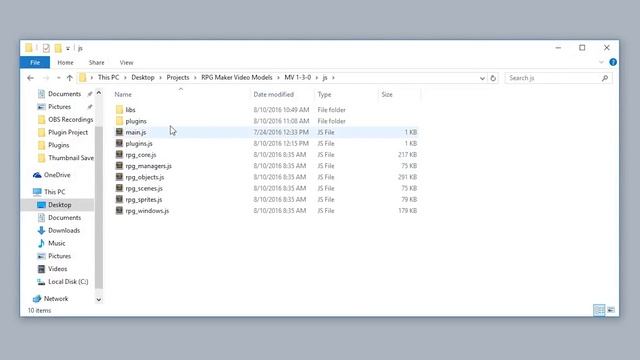Select the main.js file

136,132
